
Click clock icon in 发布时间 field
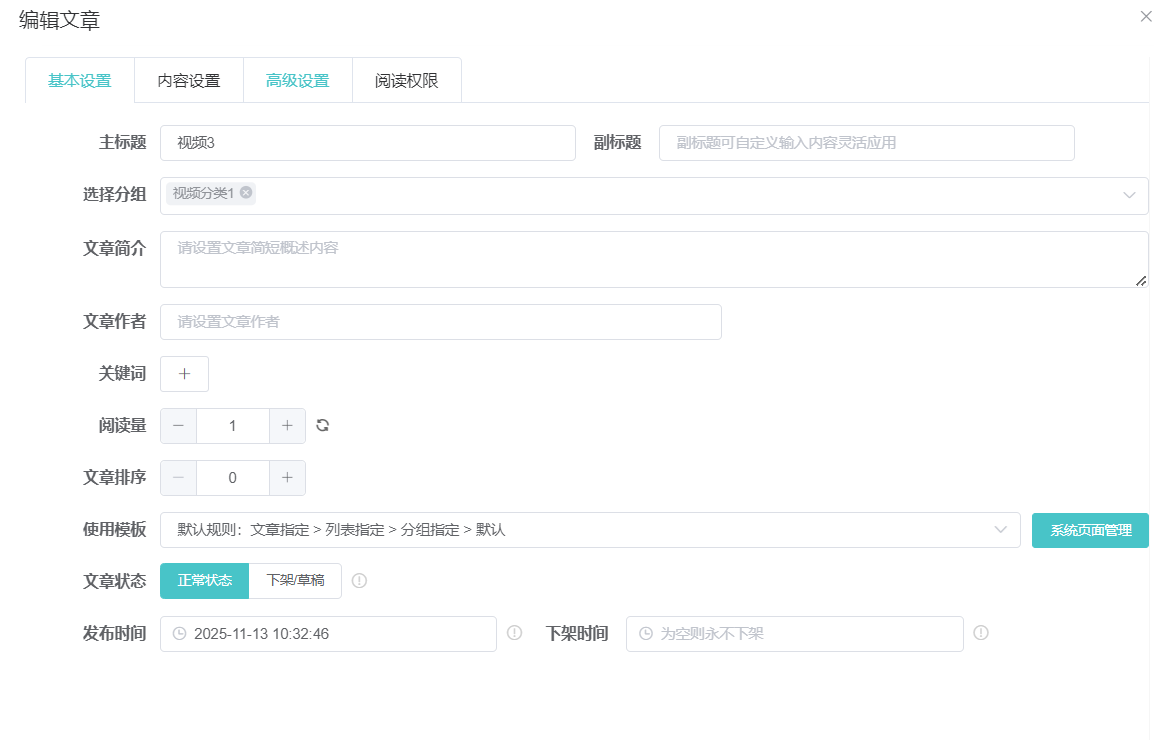point(180,634)
